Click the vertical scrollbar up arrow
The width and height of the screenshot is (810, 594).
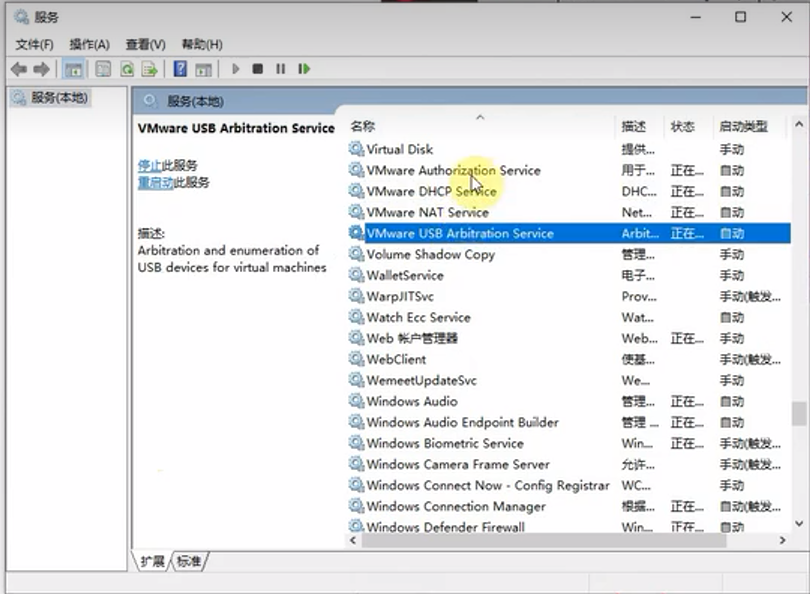799,124
